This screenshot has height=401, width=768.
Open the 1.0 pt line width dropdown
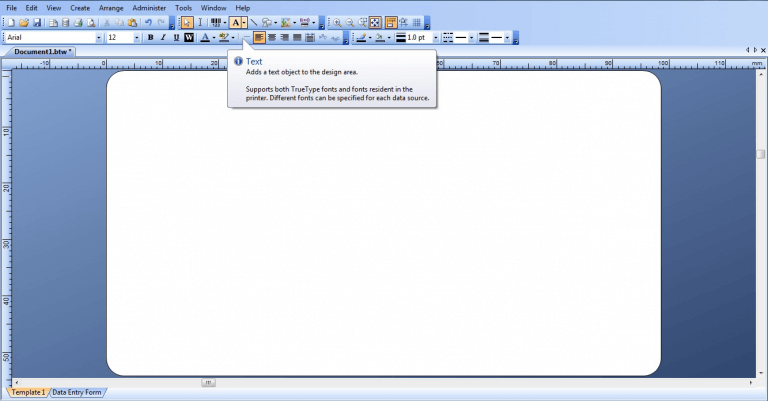[434, 38]
